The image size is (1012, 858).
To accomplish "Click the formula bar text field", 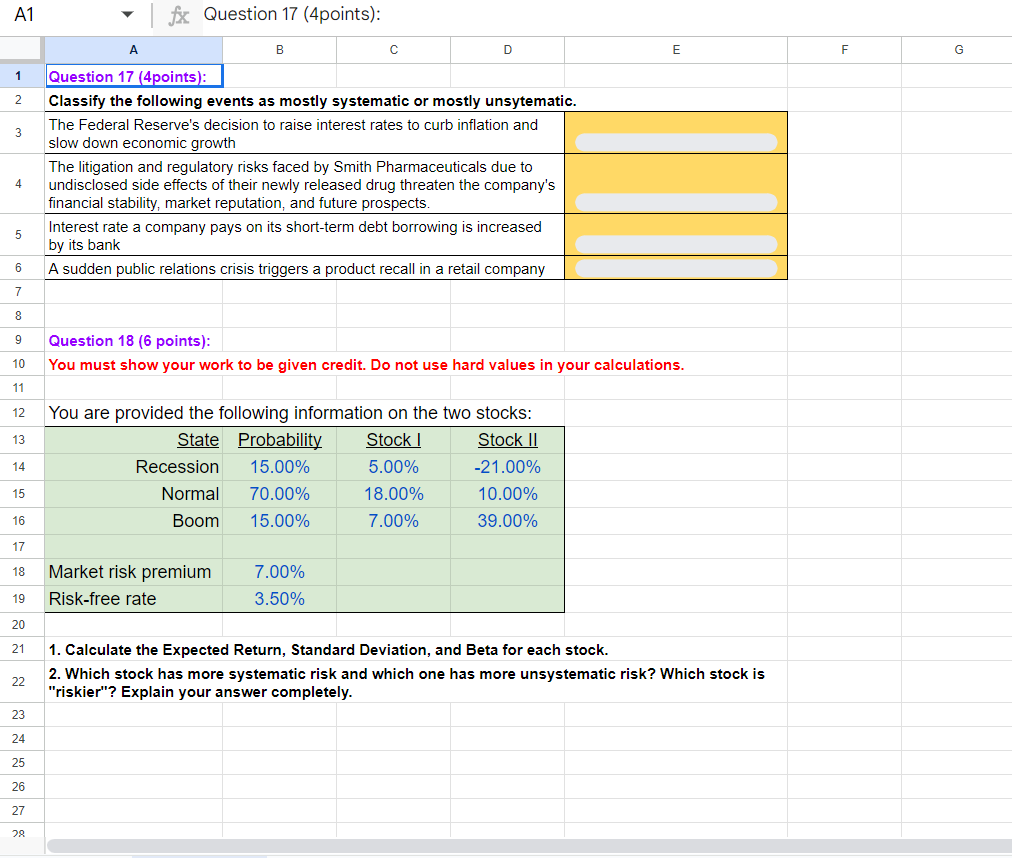I will pyautogui.click(x=600, y=15).
